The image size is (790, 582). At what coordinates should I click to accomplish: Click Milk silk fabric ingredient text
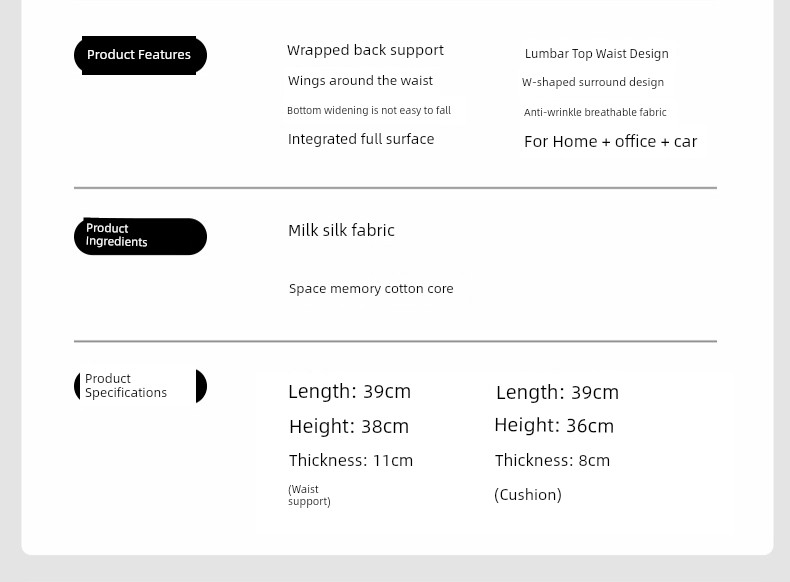coord(341,230)
